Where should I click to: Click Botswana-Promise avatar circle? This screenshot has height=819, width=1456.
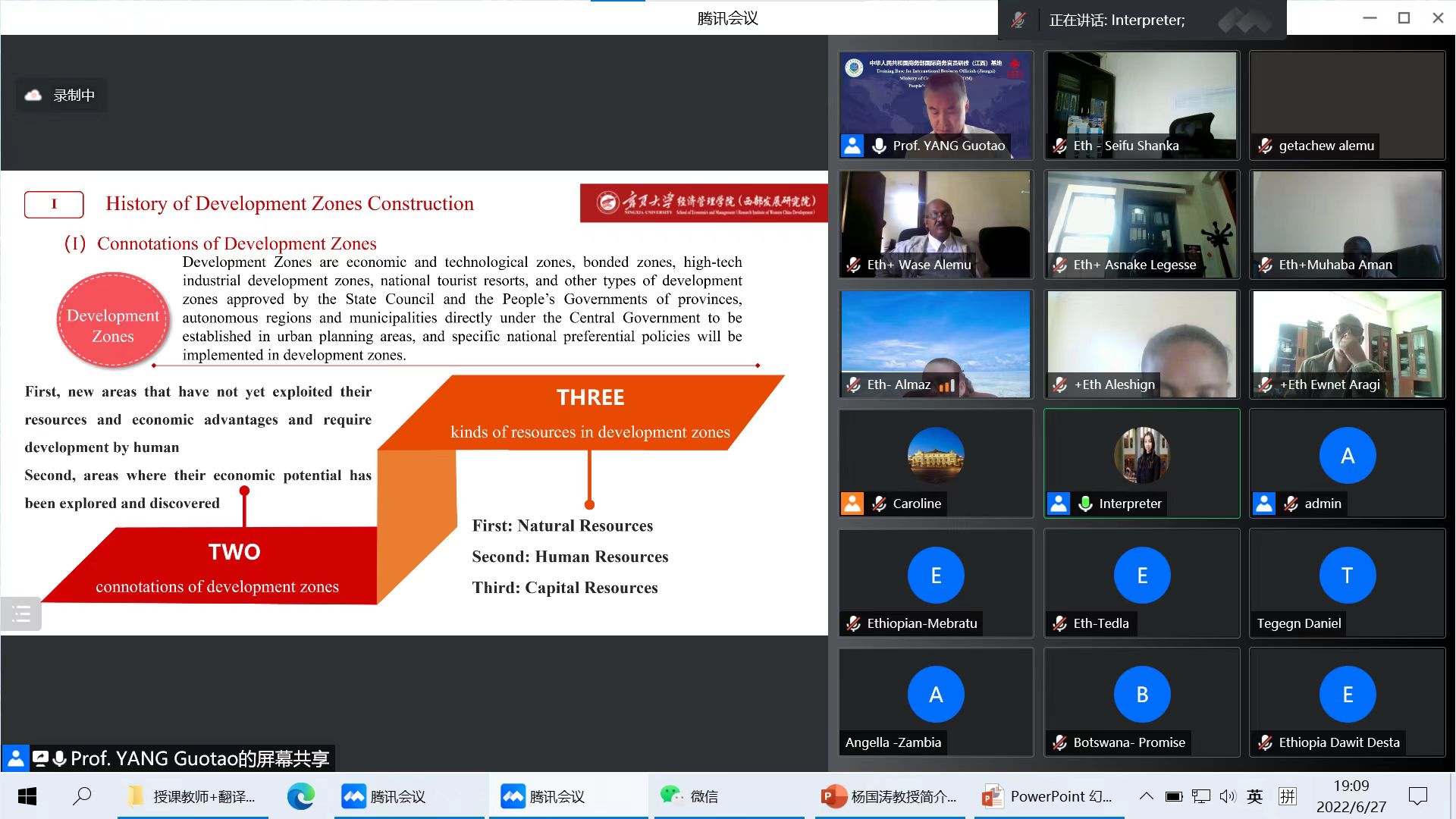pyautogui.click(x=1141, y=695)
